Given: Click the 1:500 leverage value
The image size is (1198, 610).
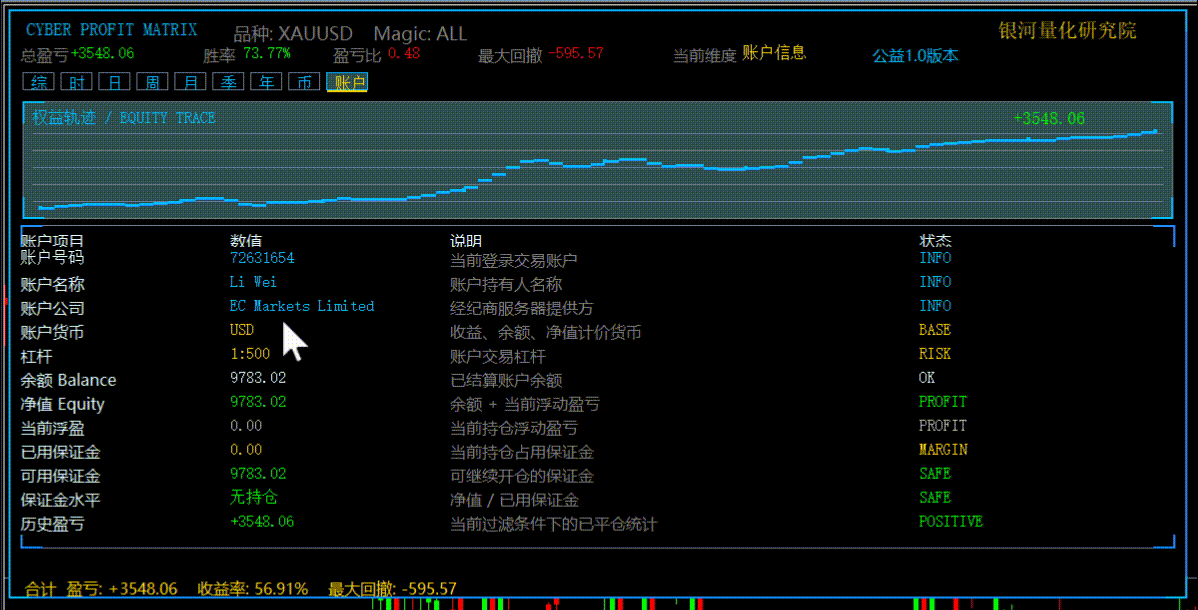Looking at the screenshot, I should coord(250,354).
